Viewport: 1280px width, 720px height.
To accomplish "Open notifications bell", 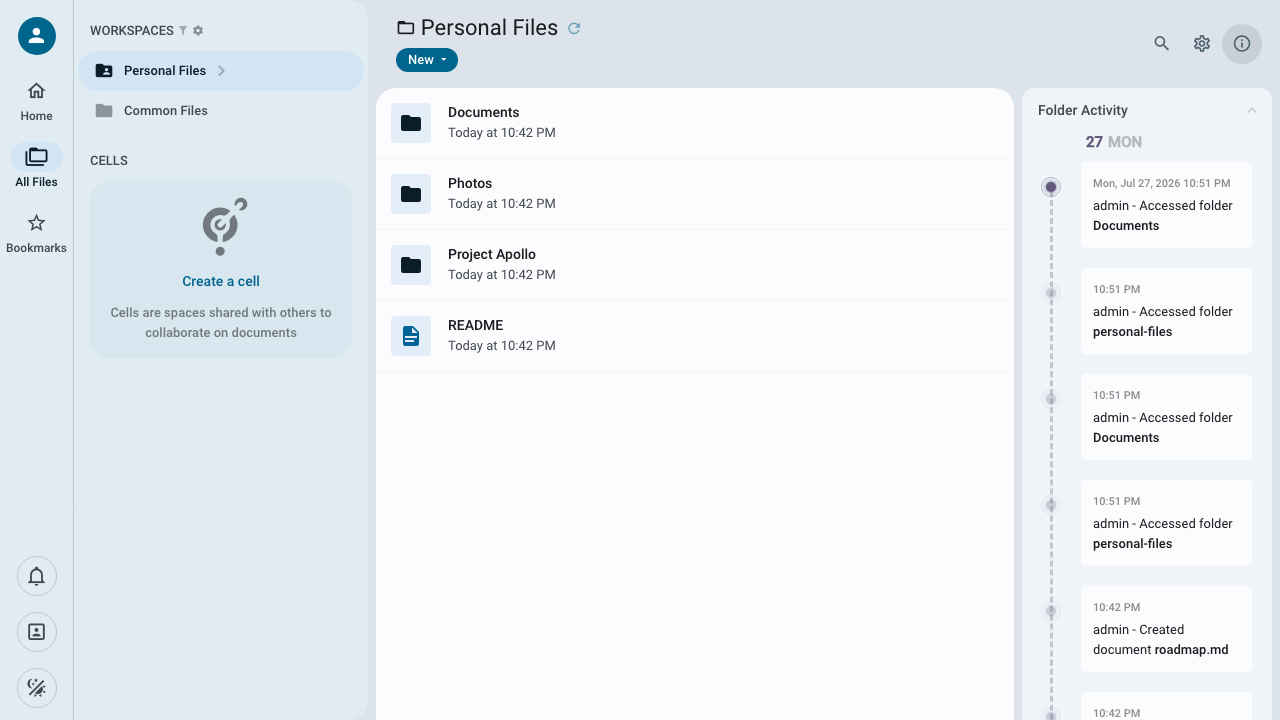I will tap(37, 576).
